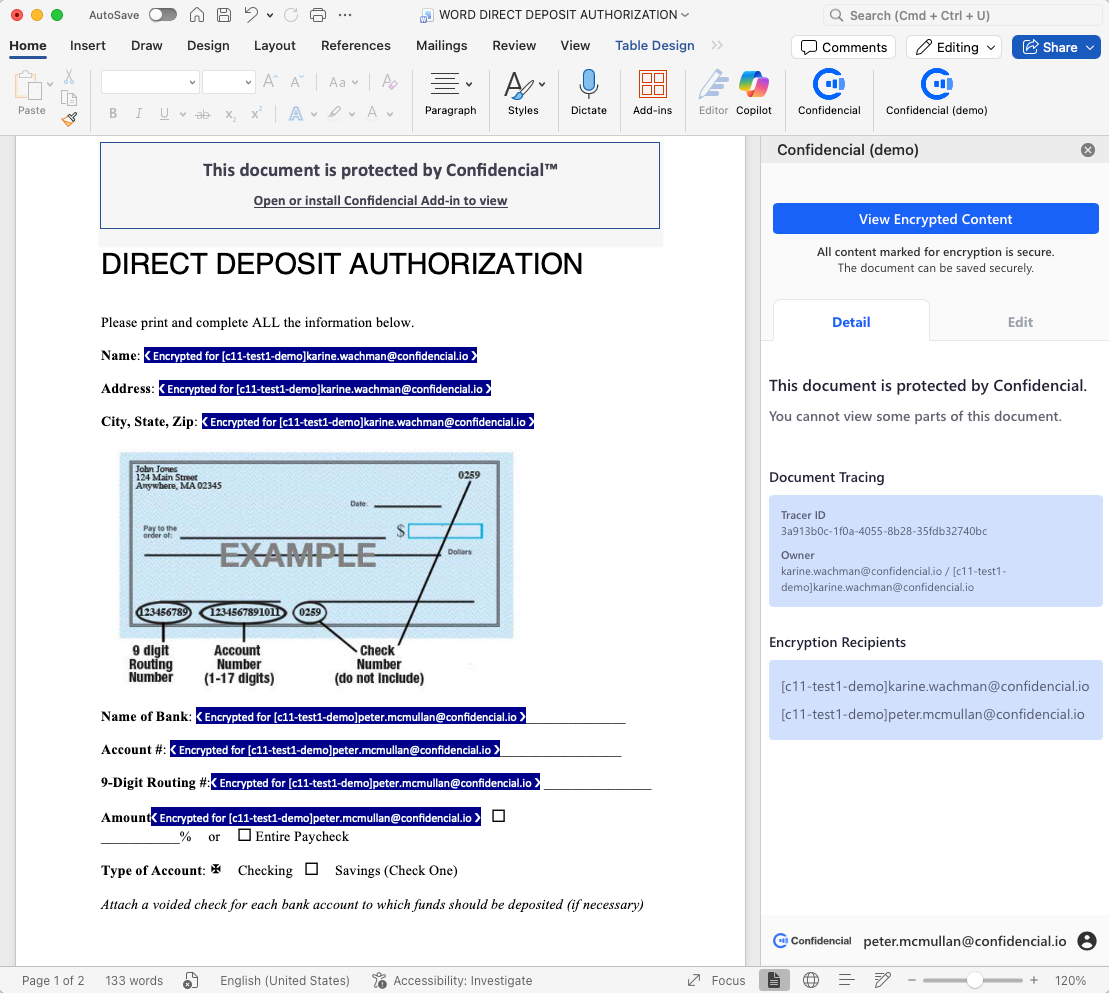1109x993 pixels.
Task: Click the Cut scissors icon
Action: pos(69,76)
